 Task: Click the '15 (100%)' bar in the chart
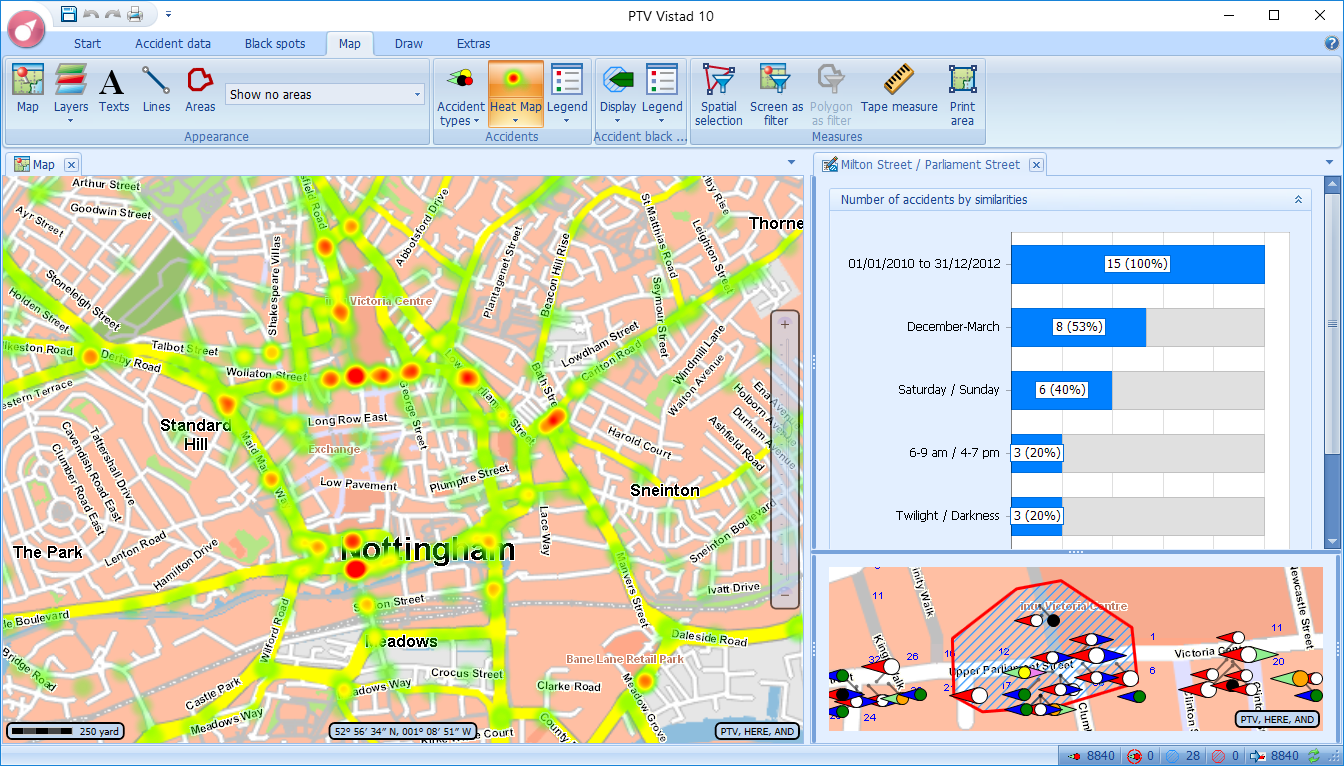pyautogui.click(x=1138, y=264)
